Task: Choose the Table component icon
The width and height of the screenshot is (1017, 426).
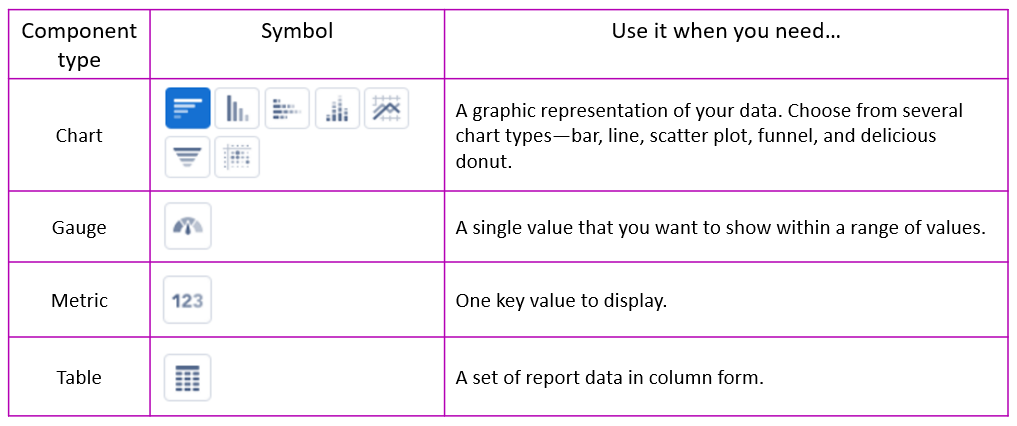Action: 187,377
